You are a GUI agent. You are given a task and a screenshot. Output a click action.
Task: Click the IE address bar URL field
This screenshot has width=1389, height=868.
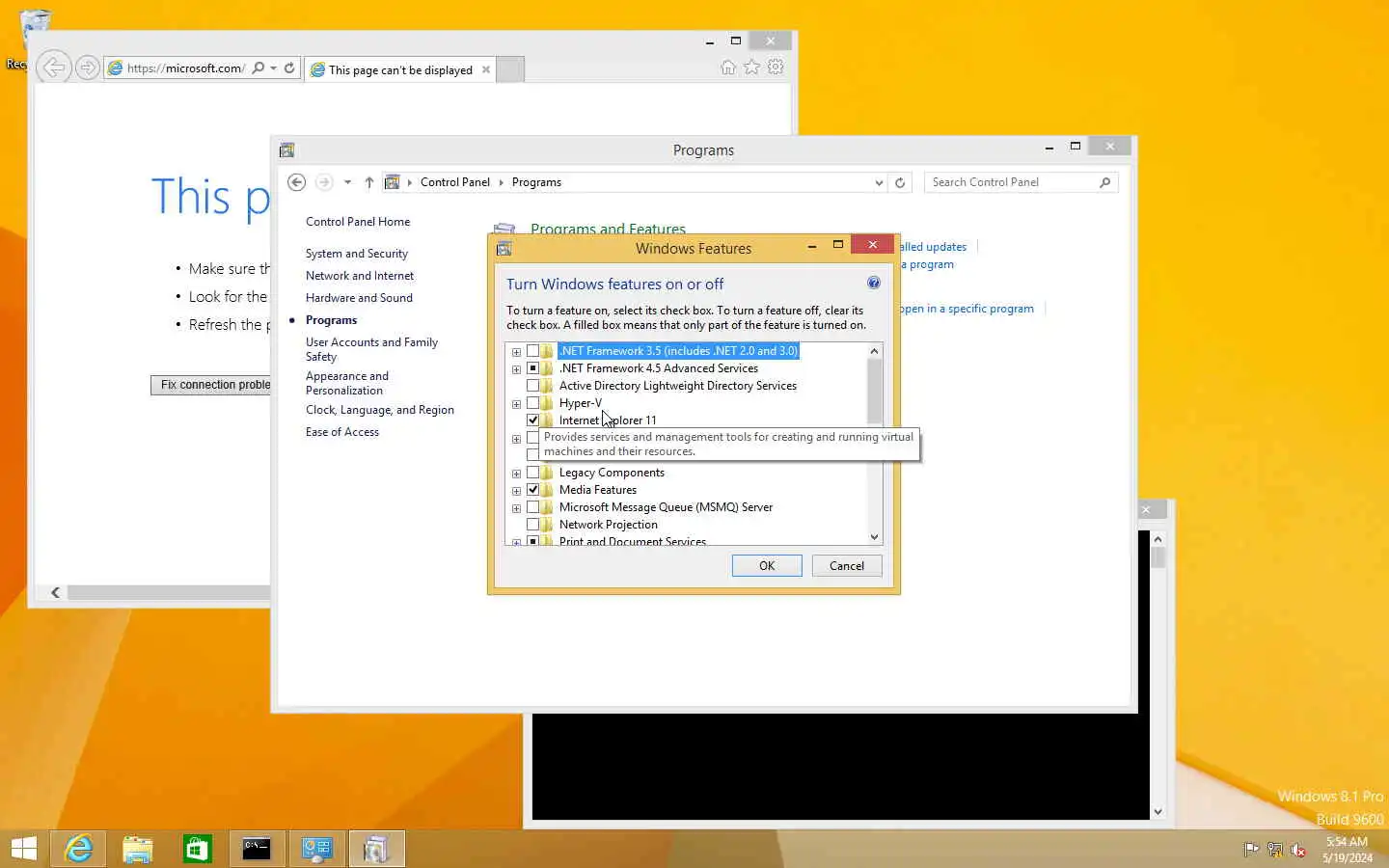185,68
